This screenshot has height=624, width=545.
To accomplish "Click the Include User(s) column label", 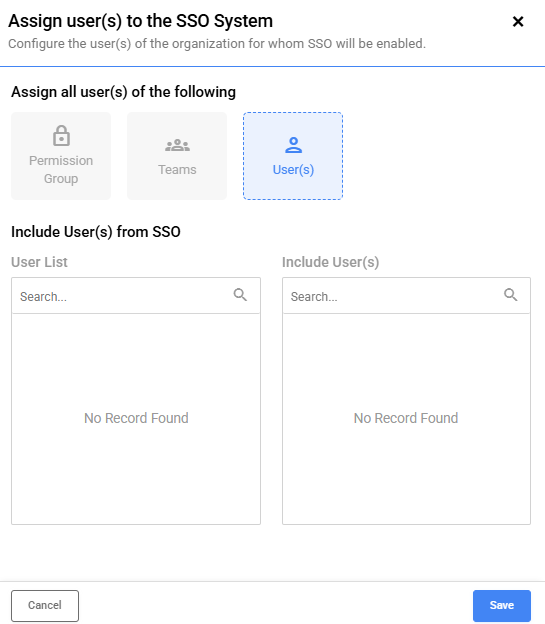I will pyautogui.click(x=330, y=262).
